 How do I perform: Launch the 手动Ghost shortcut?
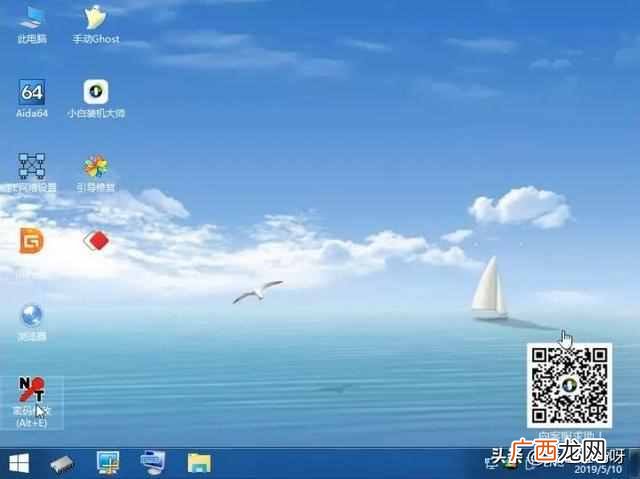pyautogui.click(x=96, y=25)
